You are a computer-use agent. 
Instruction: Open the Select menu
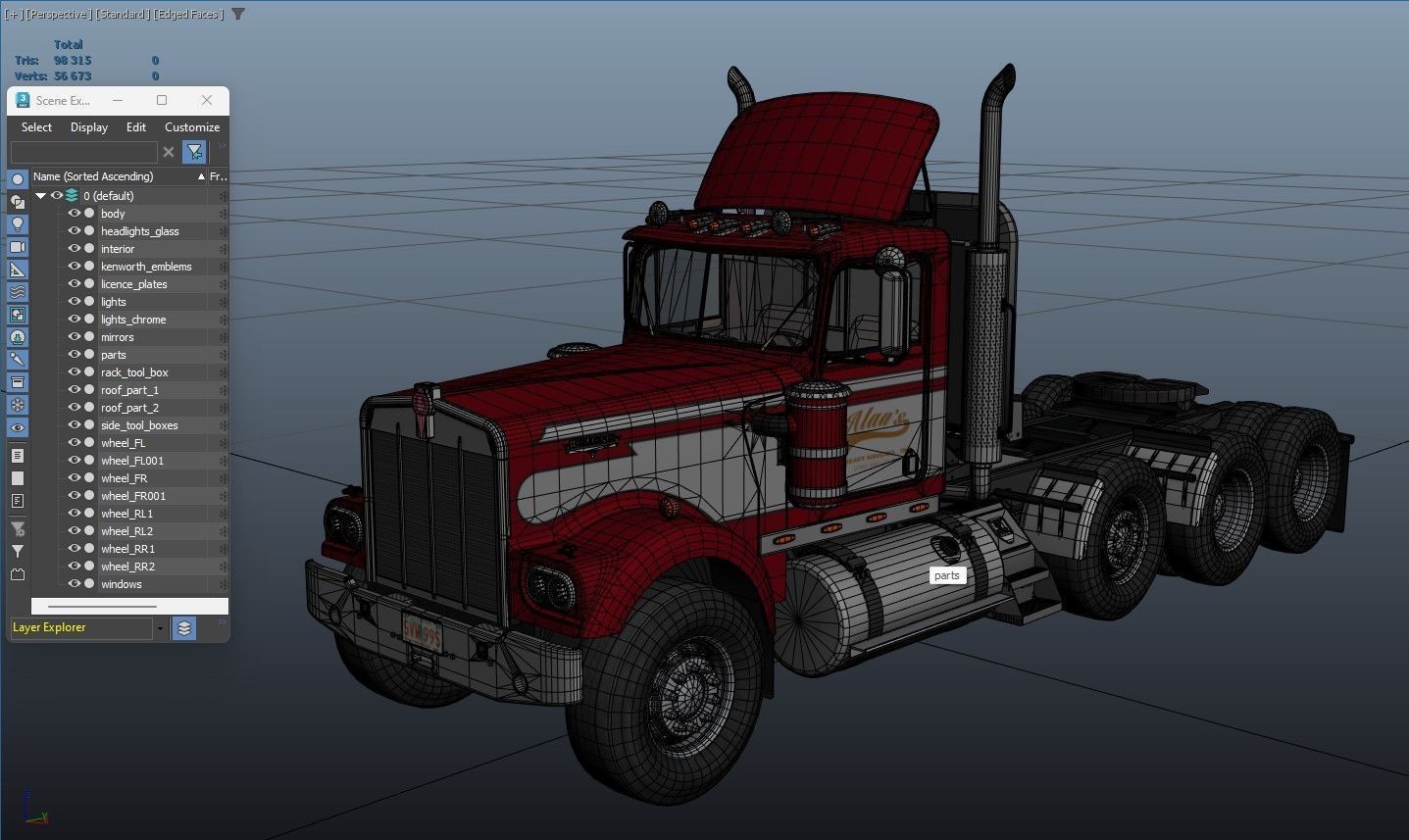click(x=36, y=127)
